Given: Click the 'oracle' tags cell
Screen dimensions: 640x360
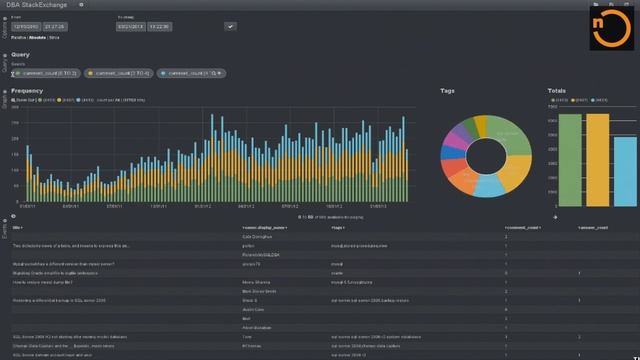Looking at the screenshot, I should 337,273.
